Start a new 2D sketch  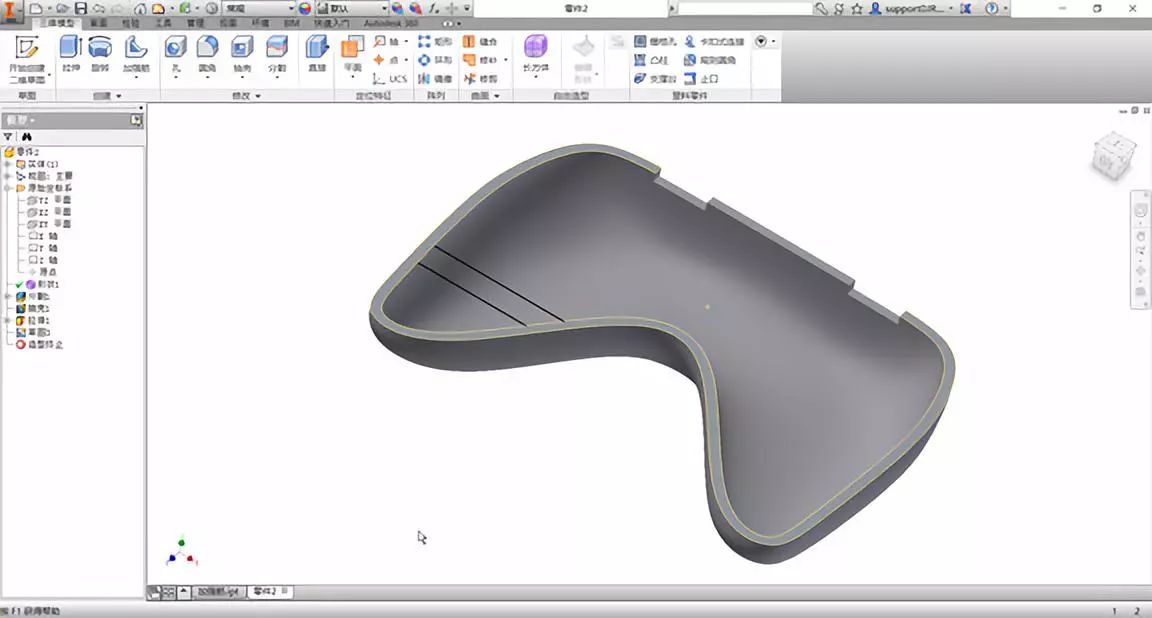click(x=27, y=59)
